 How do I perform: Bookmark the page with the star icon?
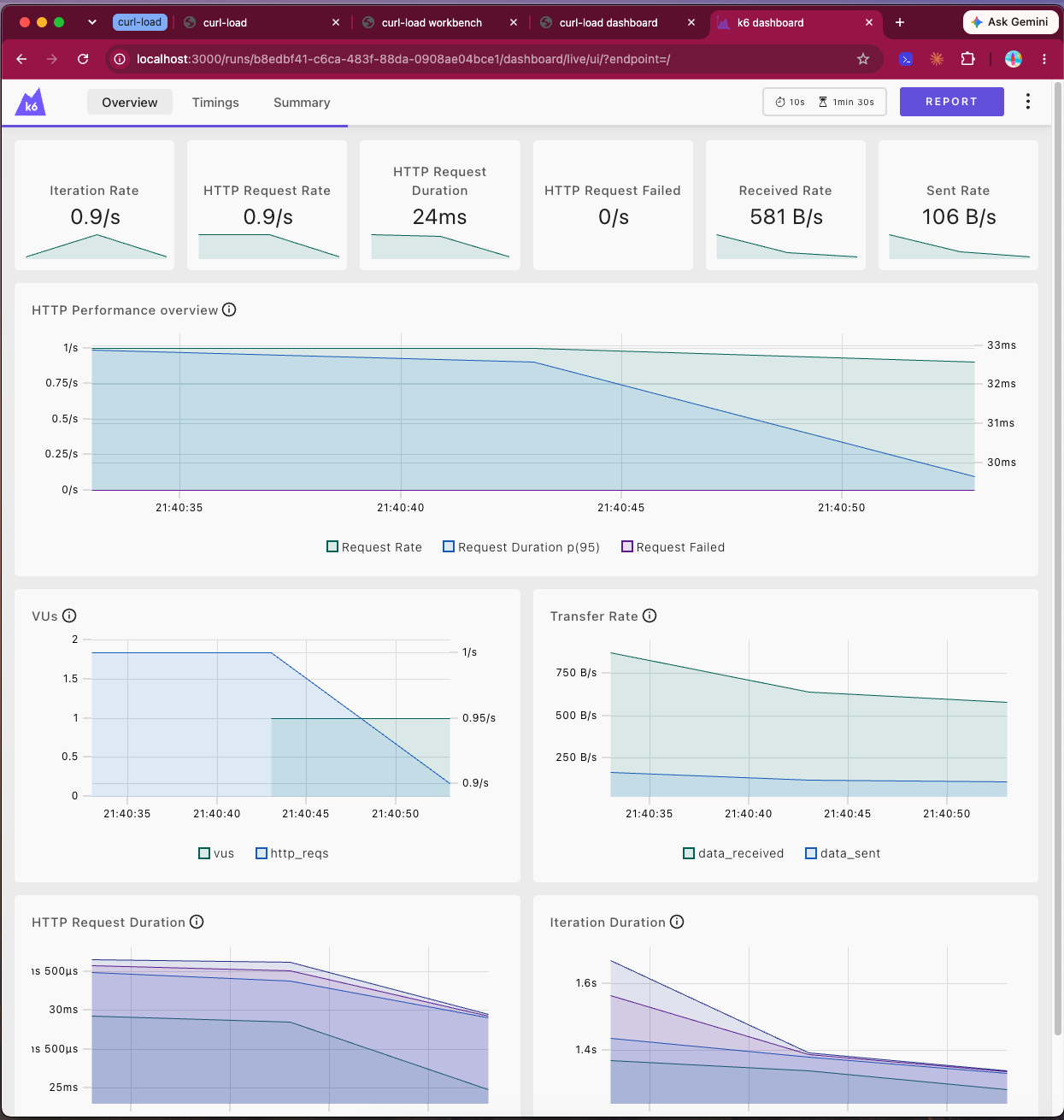(x=863, y=59)
